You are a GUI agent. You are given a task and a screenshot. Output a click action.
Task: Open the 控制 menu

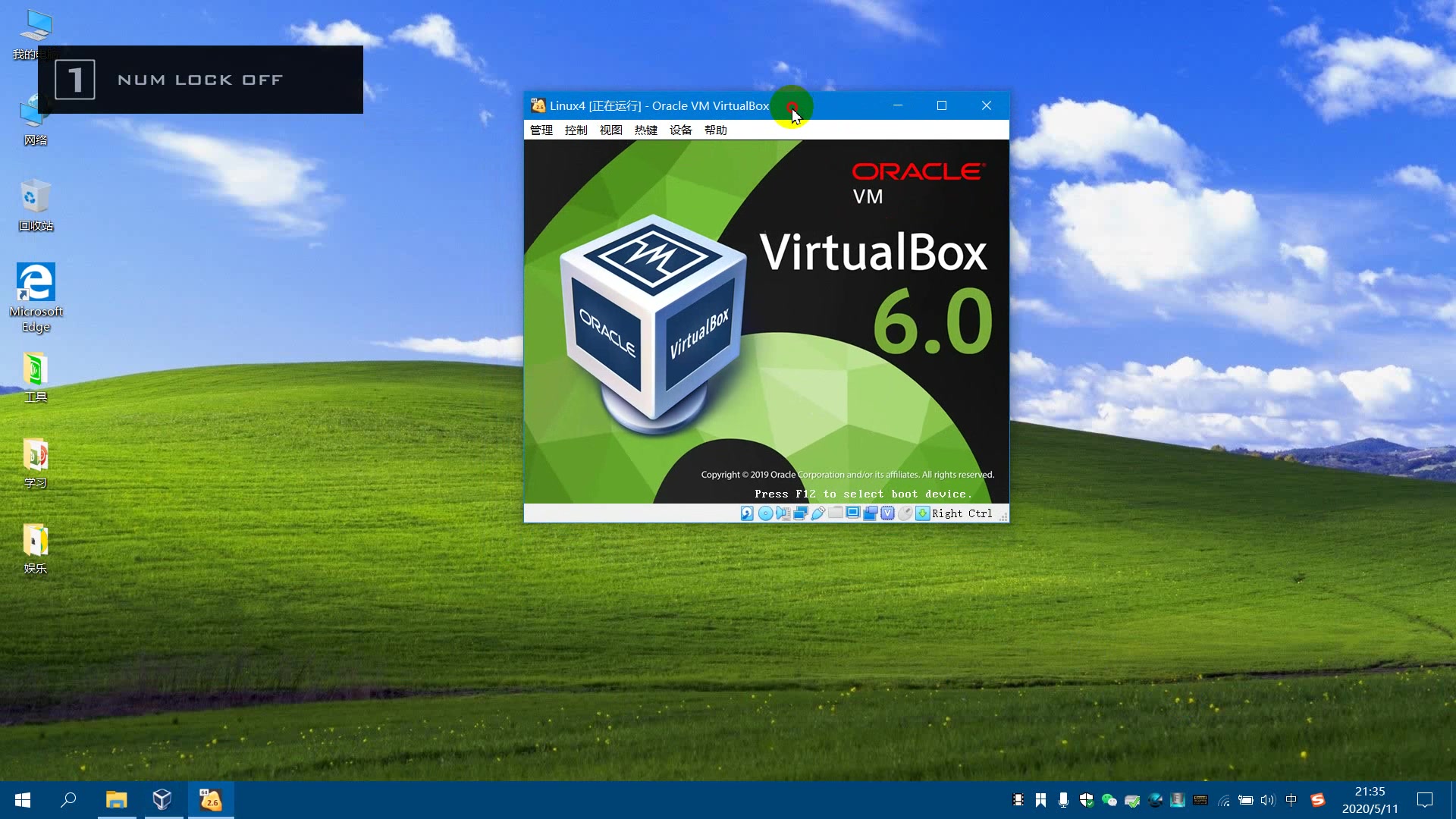click(576, 130)
